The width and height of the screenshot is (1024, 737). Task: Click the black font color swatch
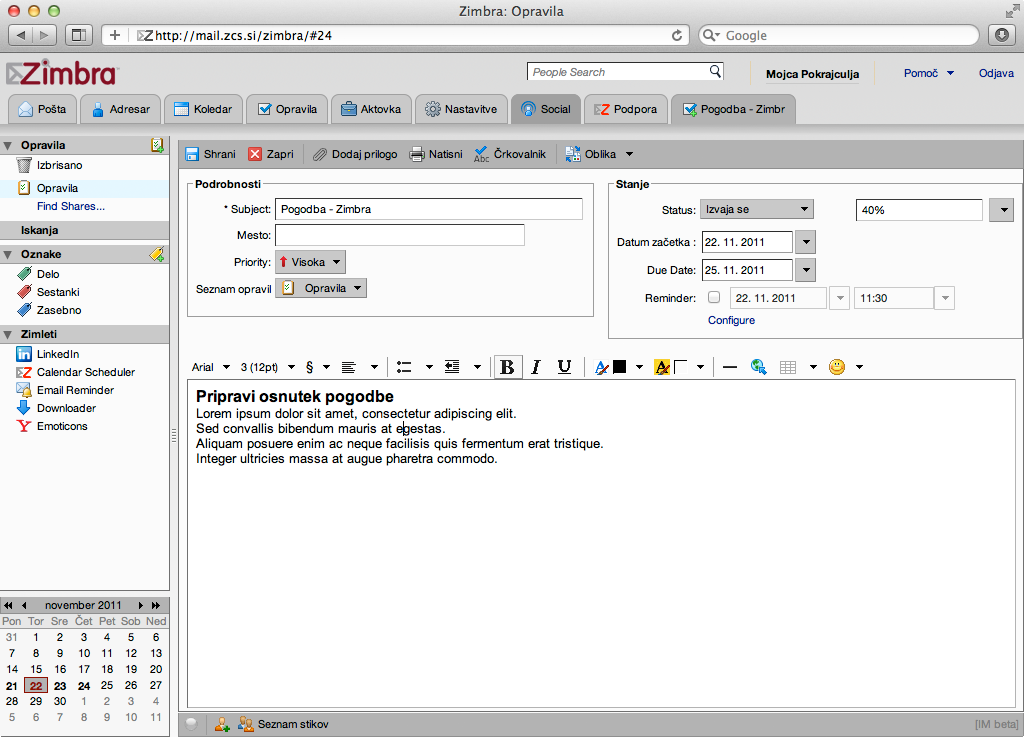point(620,367)
